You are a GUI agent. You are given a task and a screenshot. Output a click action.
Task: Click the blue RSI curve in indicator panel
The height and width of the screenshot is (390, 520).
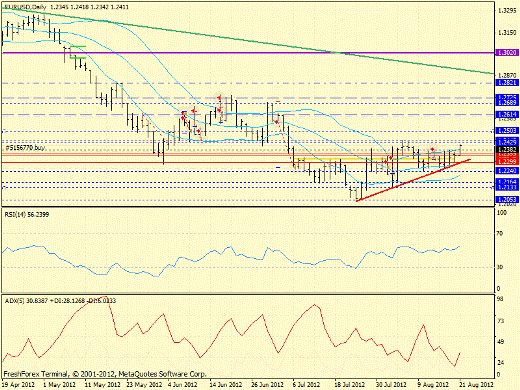coord(231,261)
